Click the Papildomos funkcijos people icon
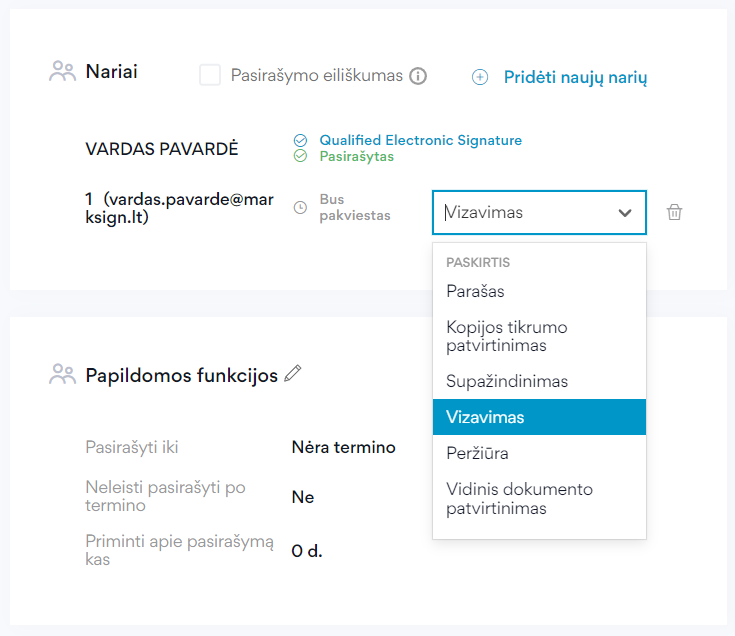Image resolution: width=735 pixels, height=636 pixels. click(x=62, y=374)
